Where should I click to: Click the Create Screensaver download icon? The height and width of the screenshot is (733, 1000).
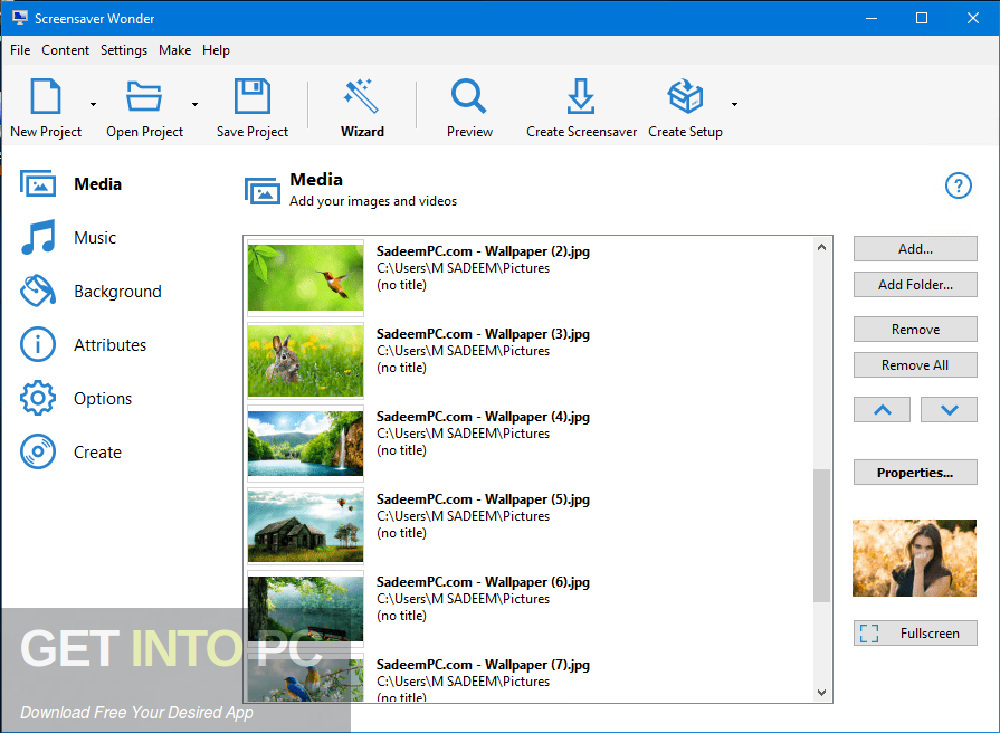pyautogui.click(x=580, y=96)
